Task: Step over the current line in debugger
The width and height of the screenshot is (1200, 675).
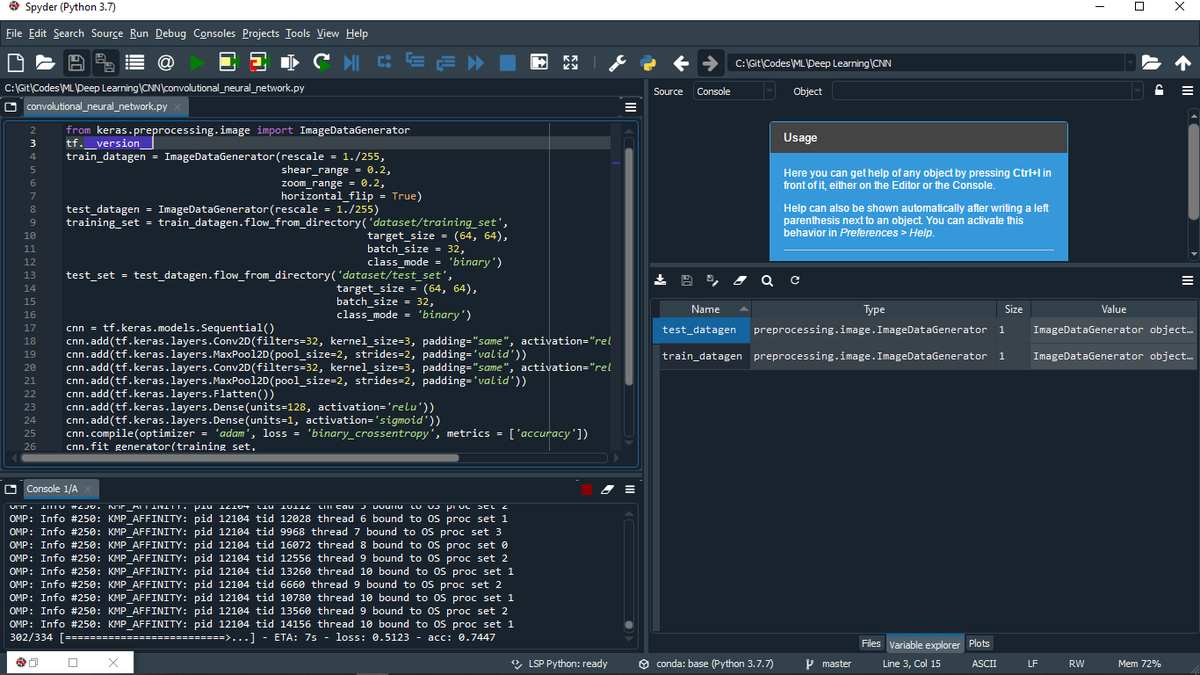Action: tap(383, 62)
